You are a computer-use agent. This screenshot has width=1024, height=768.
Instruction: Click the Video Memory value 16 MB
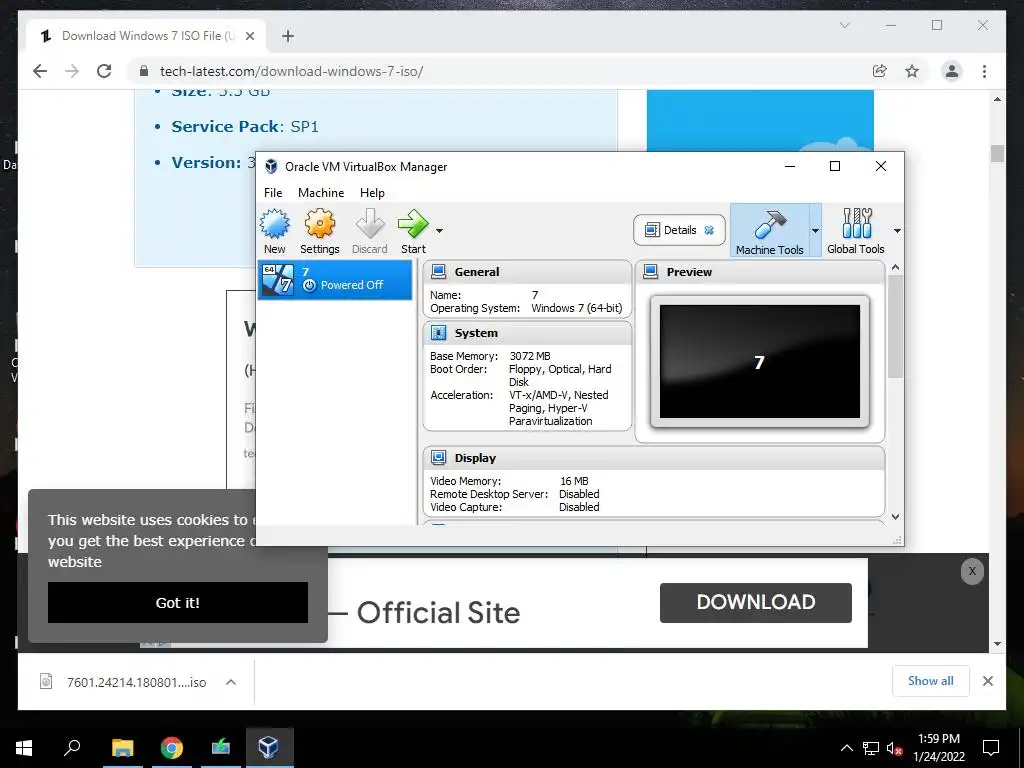pos(574,481)
